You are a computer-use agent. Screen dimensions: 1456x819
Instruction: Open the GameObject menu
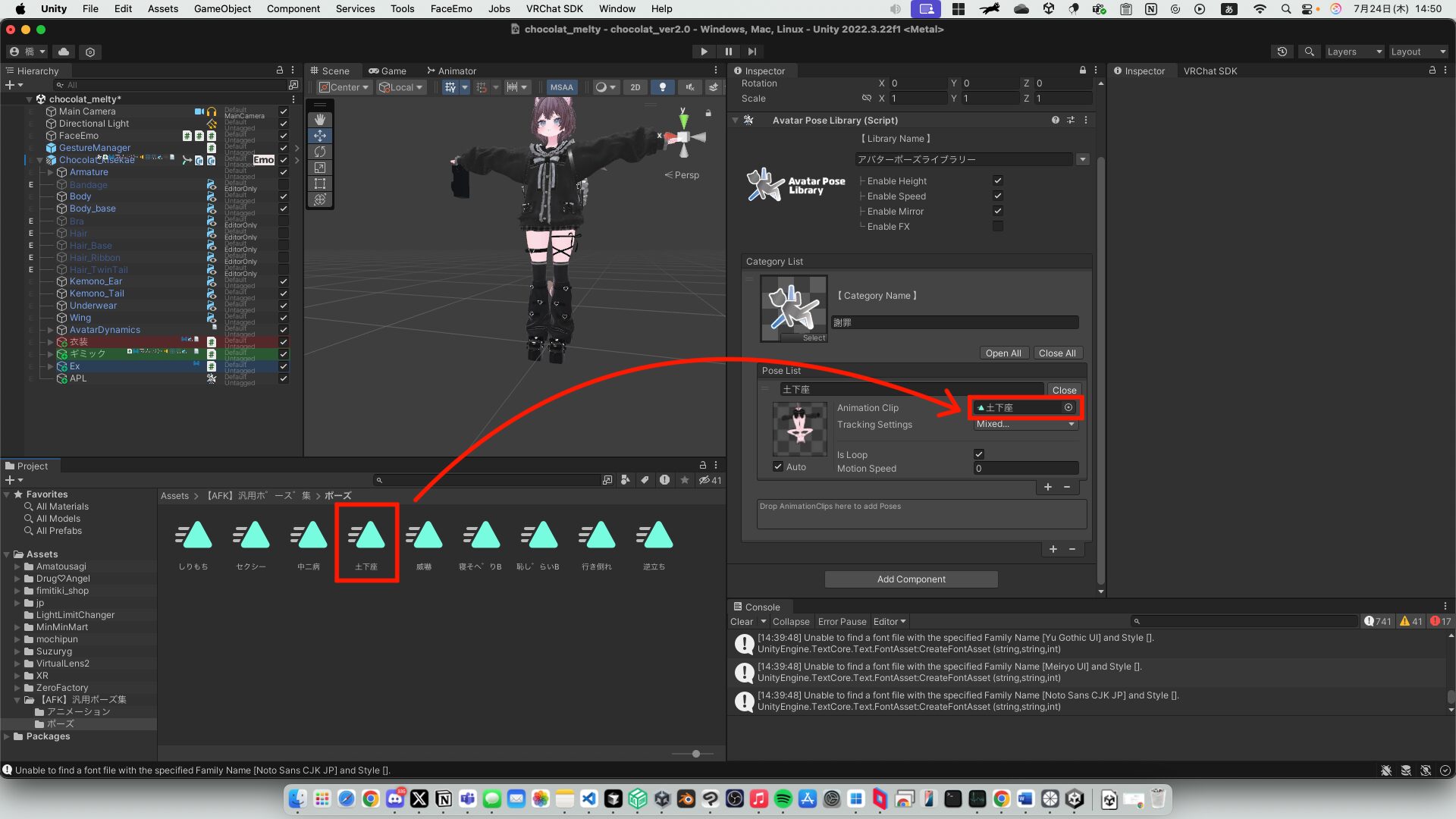click(221, 8)
